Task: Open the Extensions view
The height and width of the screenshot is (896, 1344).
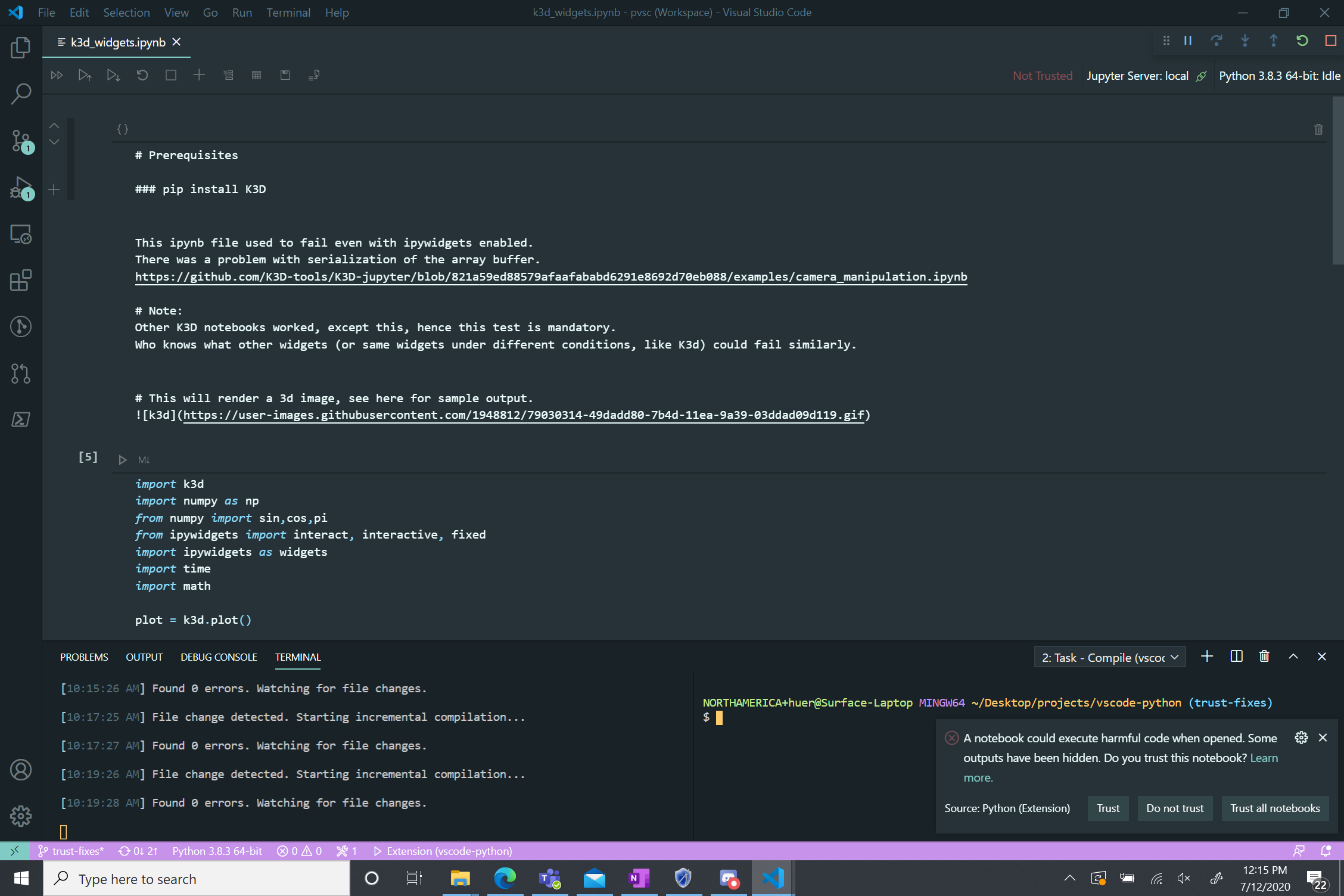Action: tap(21, 280)
